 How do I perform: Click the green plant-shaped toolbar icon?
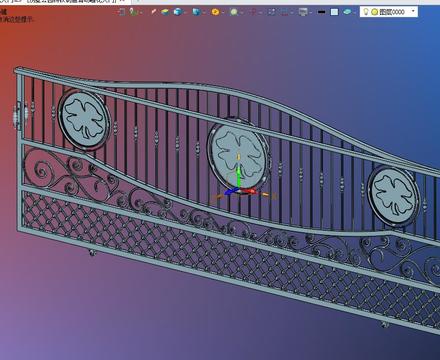(x=134, y=12)
